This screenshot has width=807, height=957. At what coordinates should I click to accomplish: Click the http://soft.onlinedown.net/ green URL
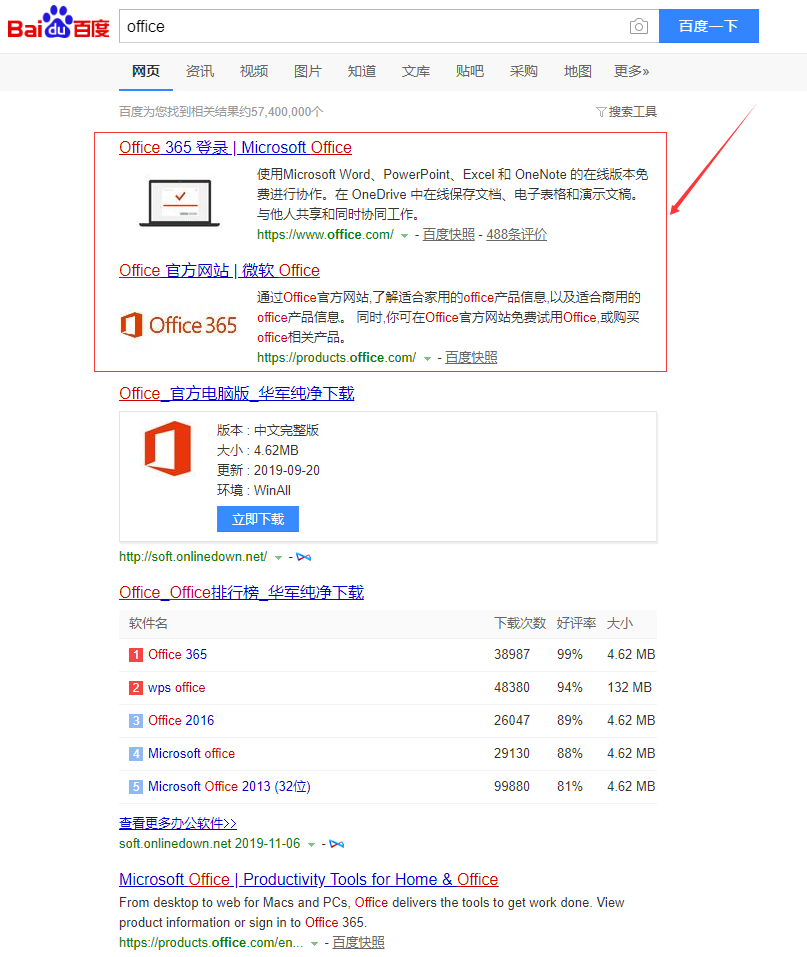[x=193, y=557]
